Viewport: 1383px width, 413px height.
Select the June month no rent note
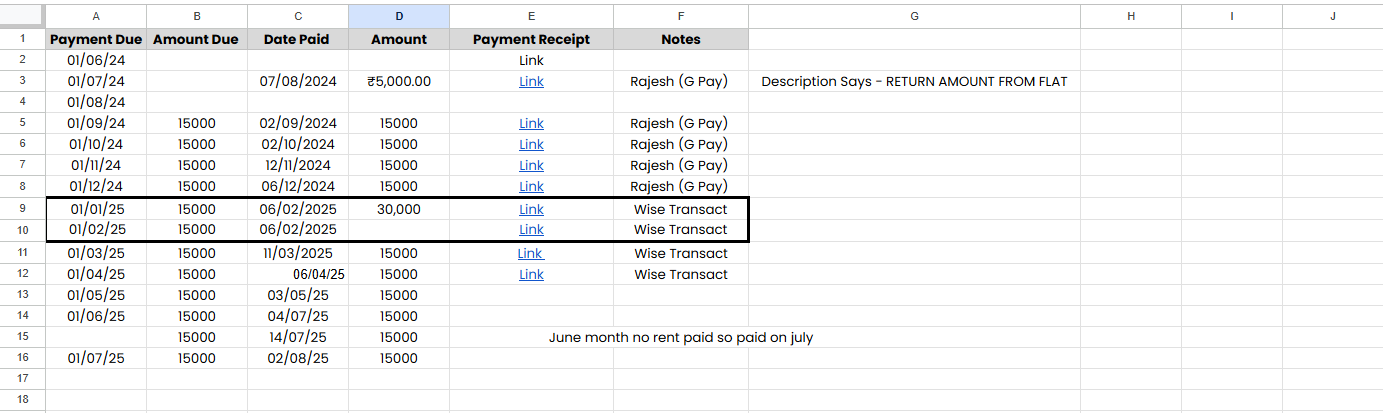click(x=681, y=337)
